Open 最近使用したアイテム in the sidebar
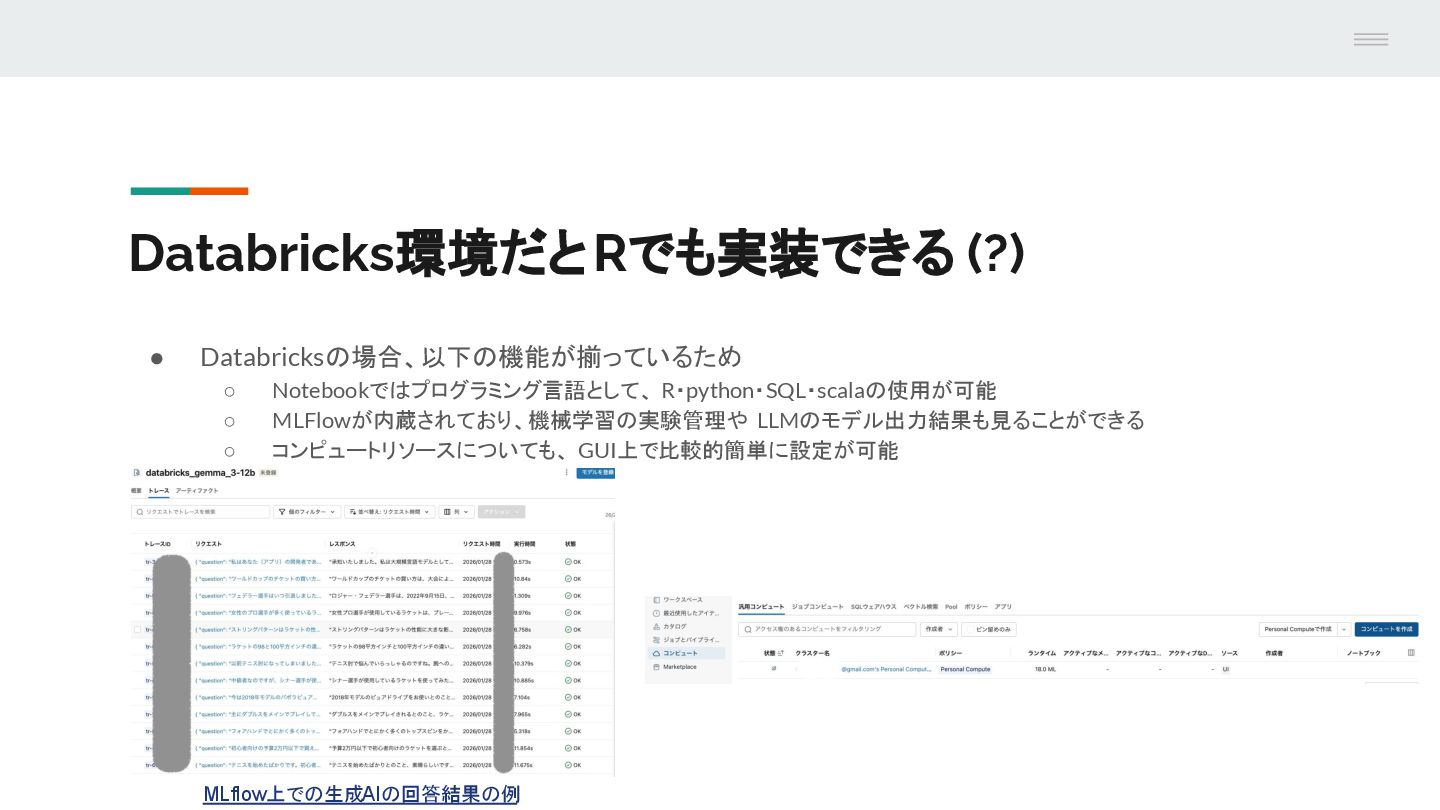Image resolution: width=1440 pixels, height=810 pixels. 685,613
